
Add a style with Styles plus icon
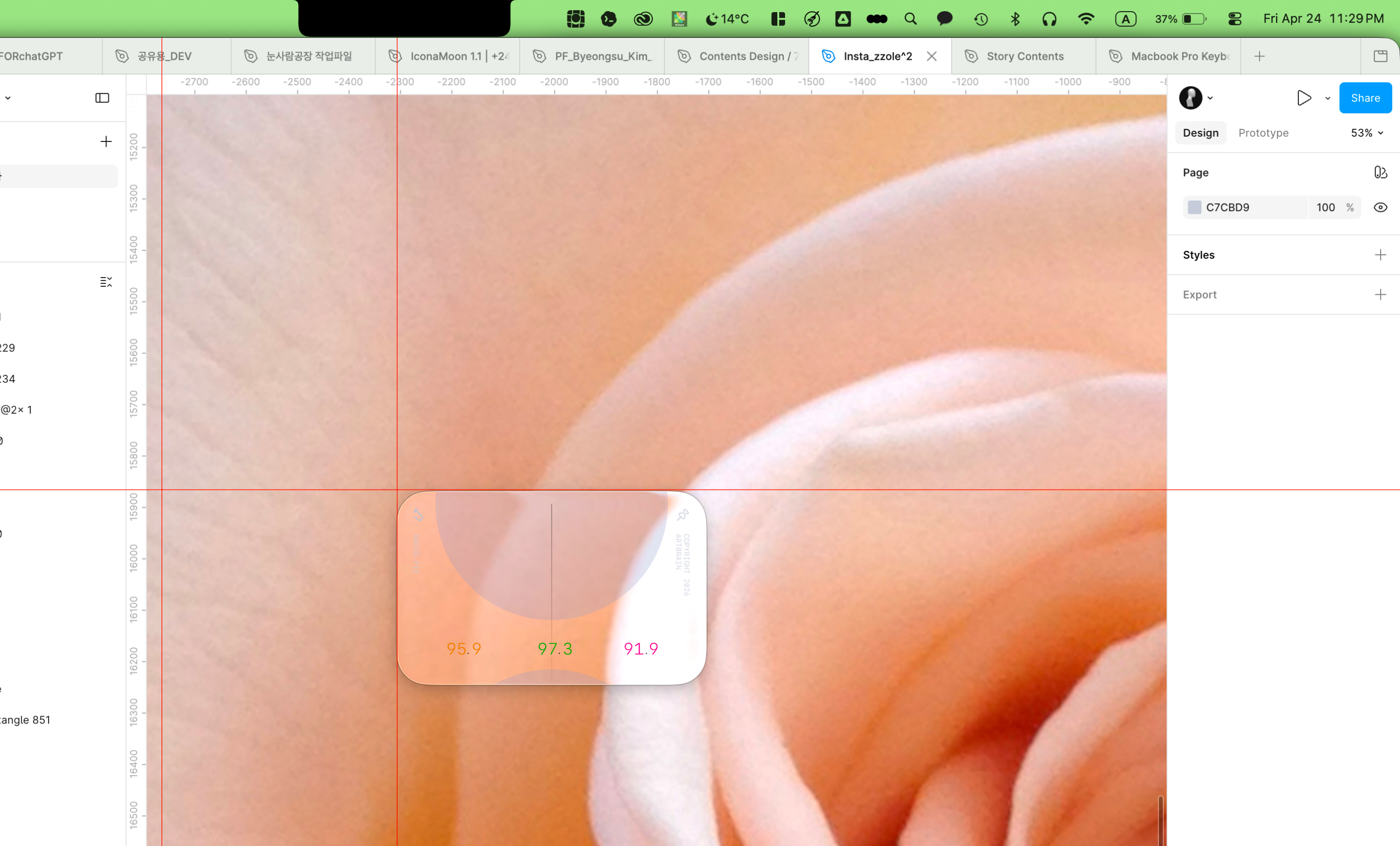click(x=1380, y=255)
